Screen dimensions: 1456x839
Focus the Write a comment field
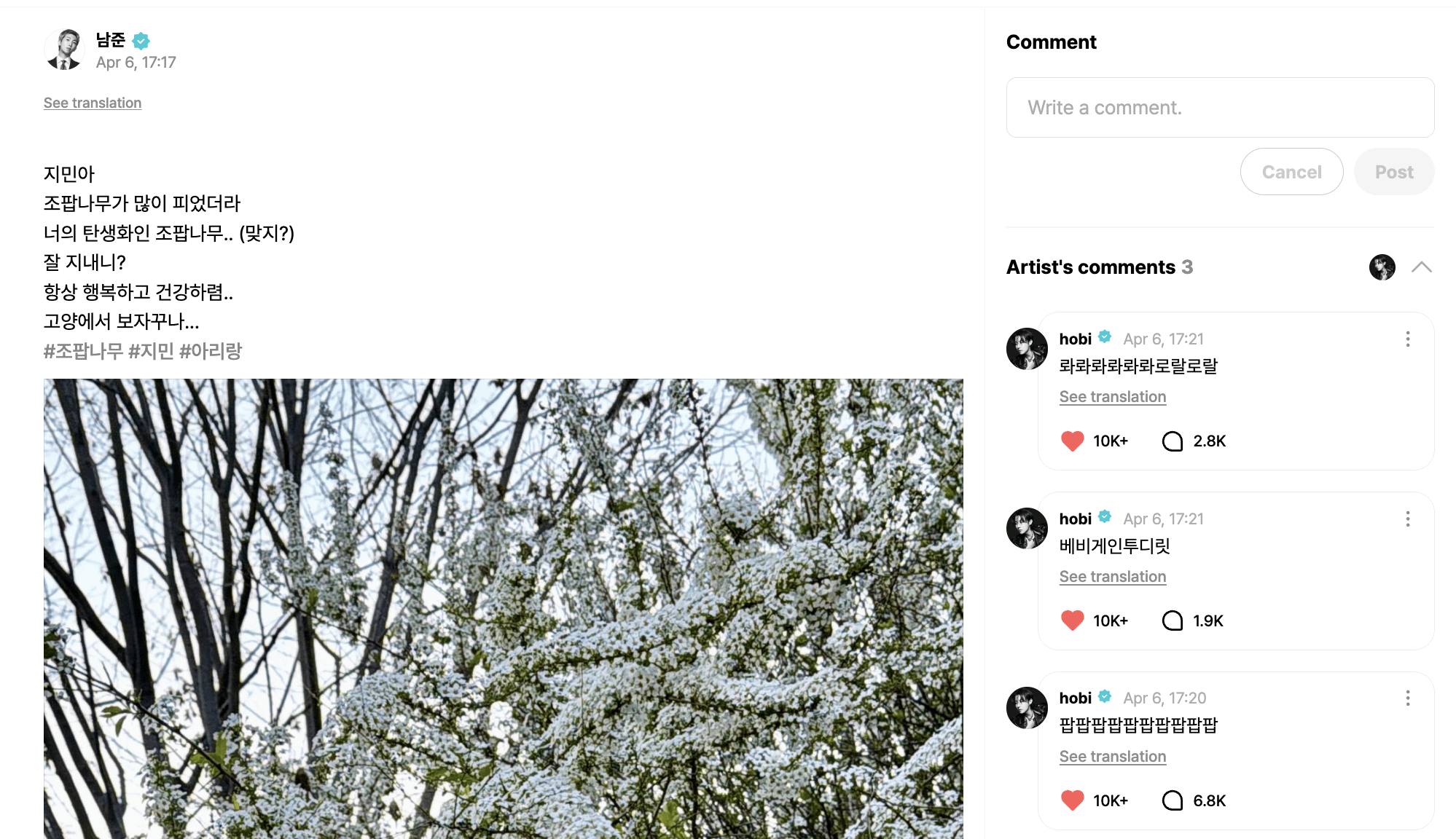click(x=1221, y=108)
